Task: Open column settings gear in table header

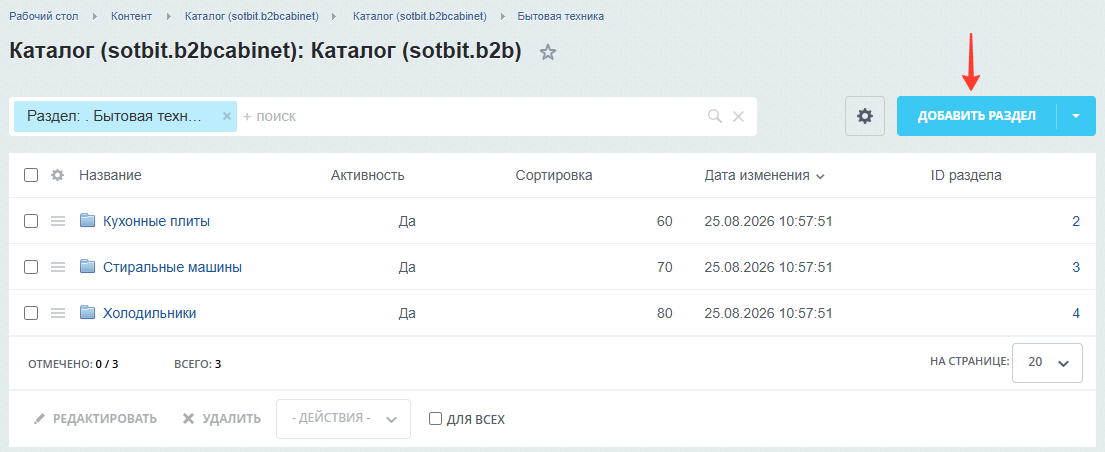Action: click(x=58, y=176)
